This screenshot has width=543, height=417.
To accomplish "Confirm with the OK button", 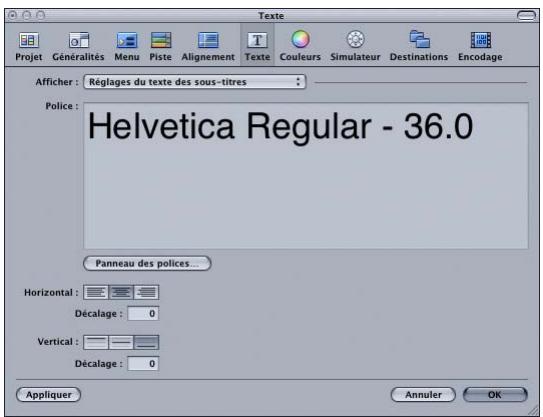I will [495, 394].
